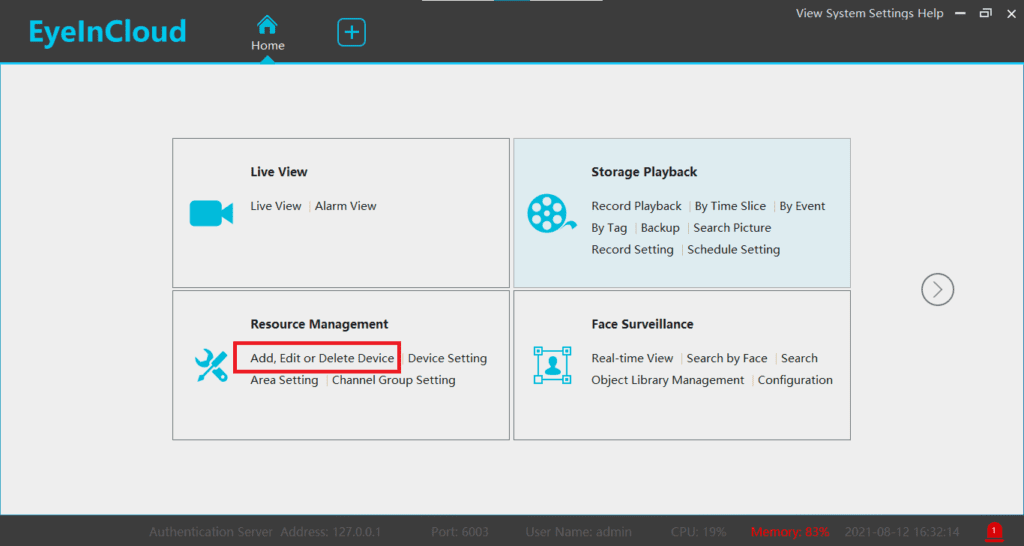The width and height of the screenshot is (1024, 546).
Task: Open the Help menu
Action: (x=929, y=13)
